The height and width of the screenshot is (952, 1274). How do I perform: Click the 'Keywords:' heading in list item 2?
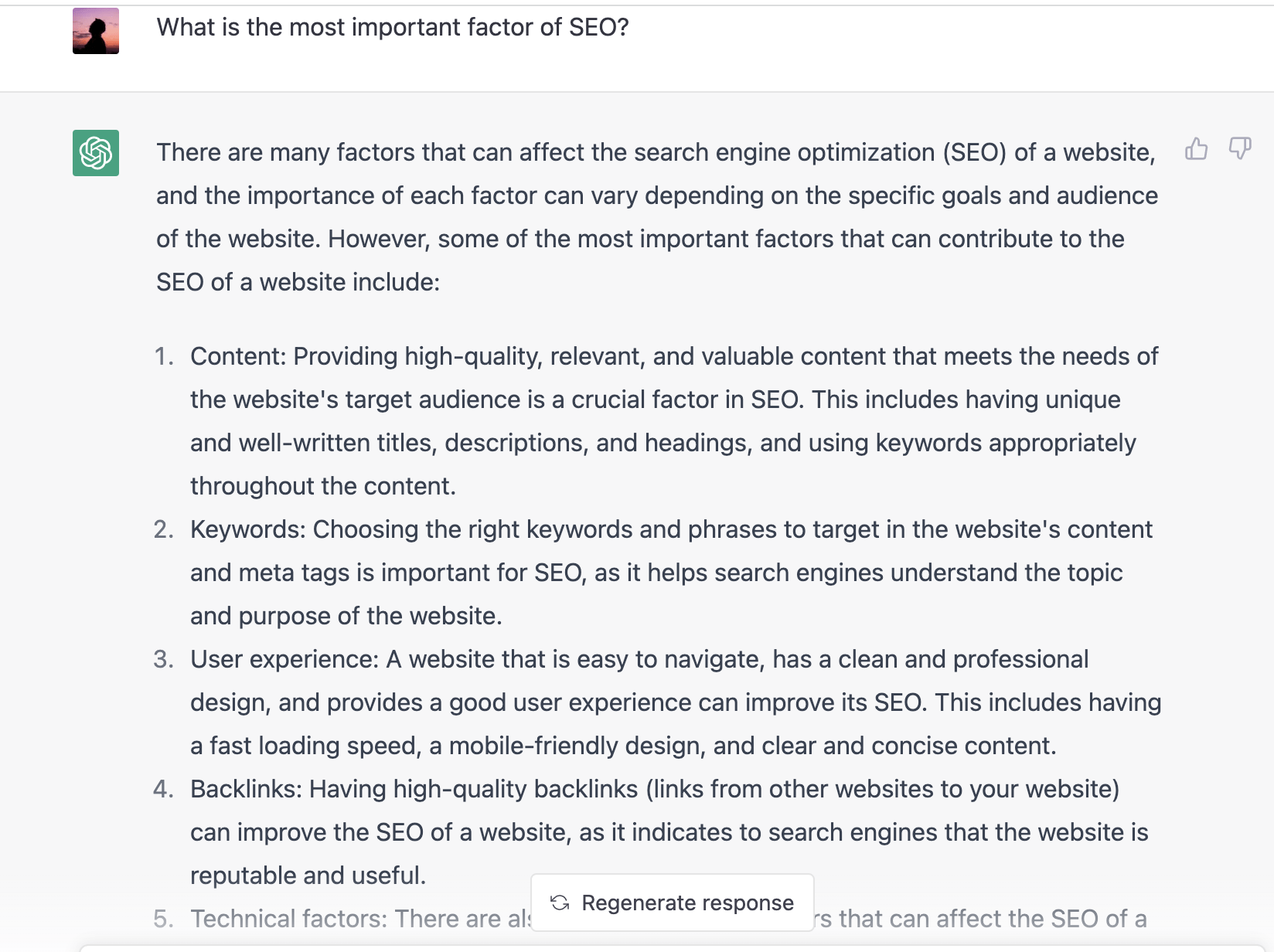(248, 529)
